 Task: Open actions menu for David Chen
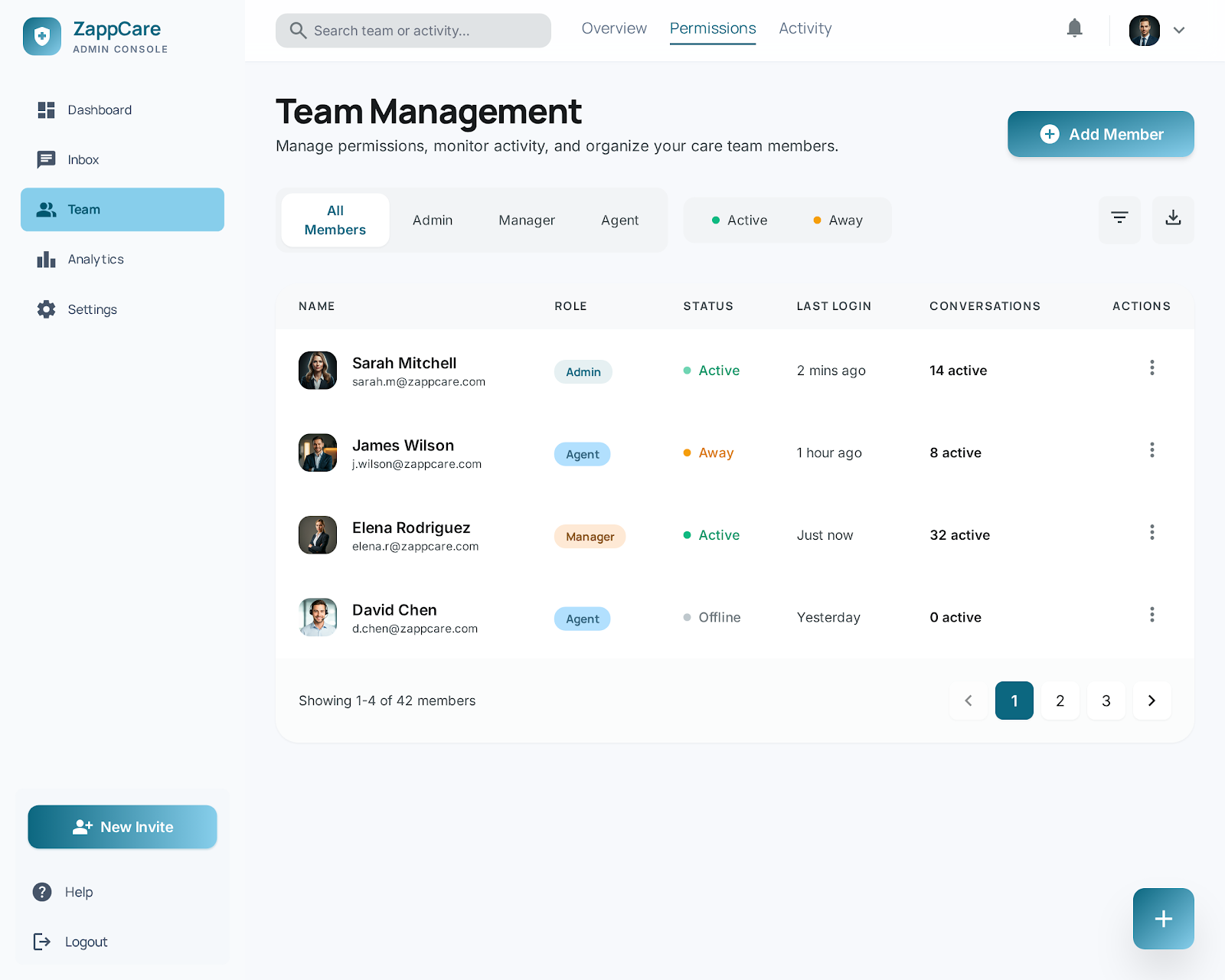pos(1151,615)
